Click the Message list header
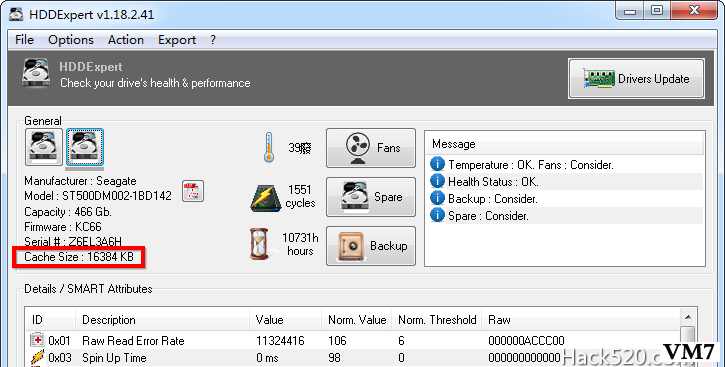The width and height of the screenshot is (725, 367). click(x=565, y=144)
